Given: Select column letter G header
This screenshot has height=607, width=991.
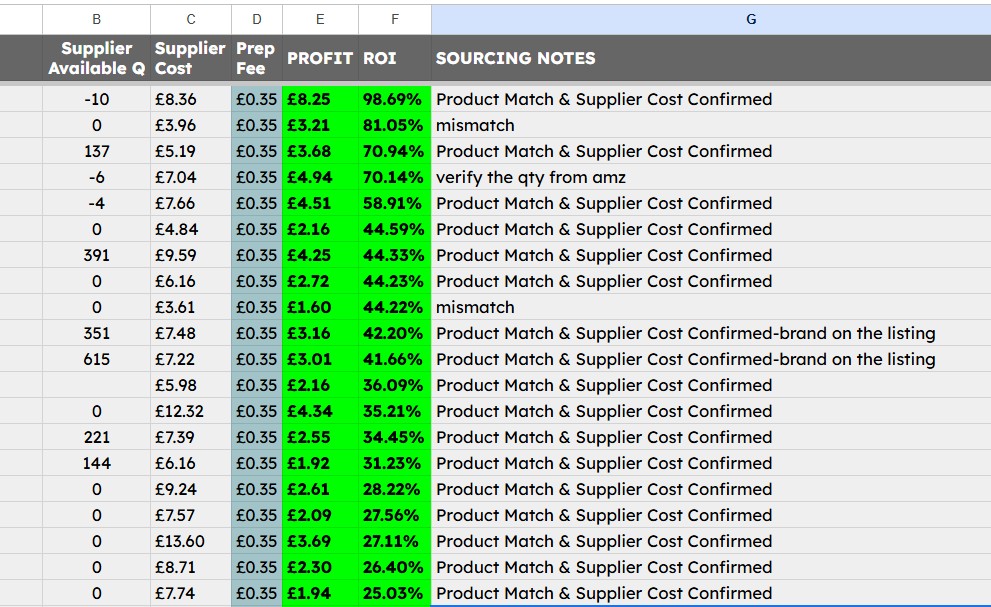Looking at the screenshot, I should pyautogui.click(x=750, y=18).
